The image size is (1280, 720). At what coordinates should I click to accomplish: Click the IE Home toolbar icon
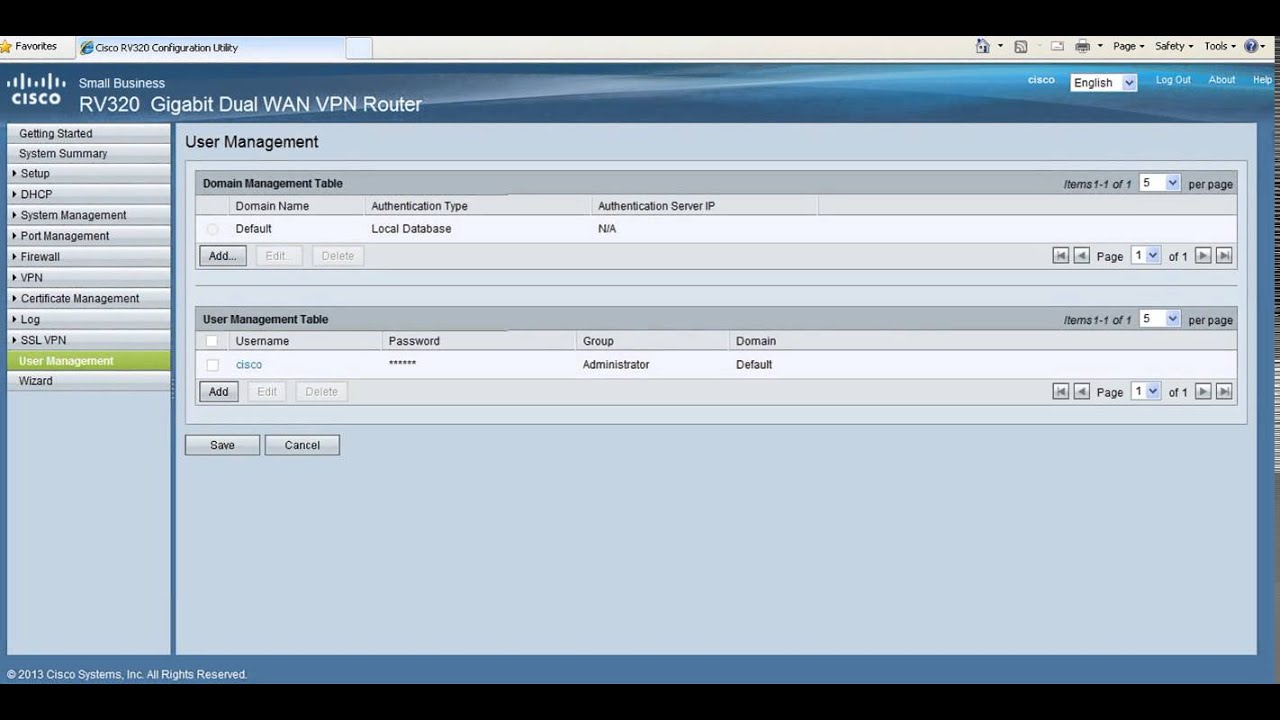point(982,46)
